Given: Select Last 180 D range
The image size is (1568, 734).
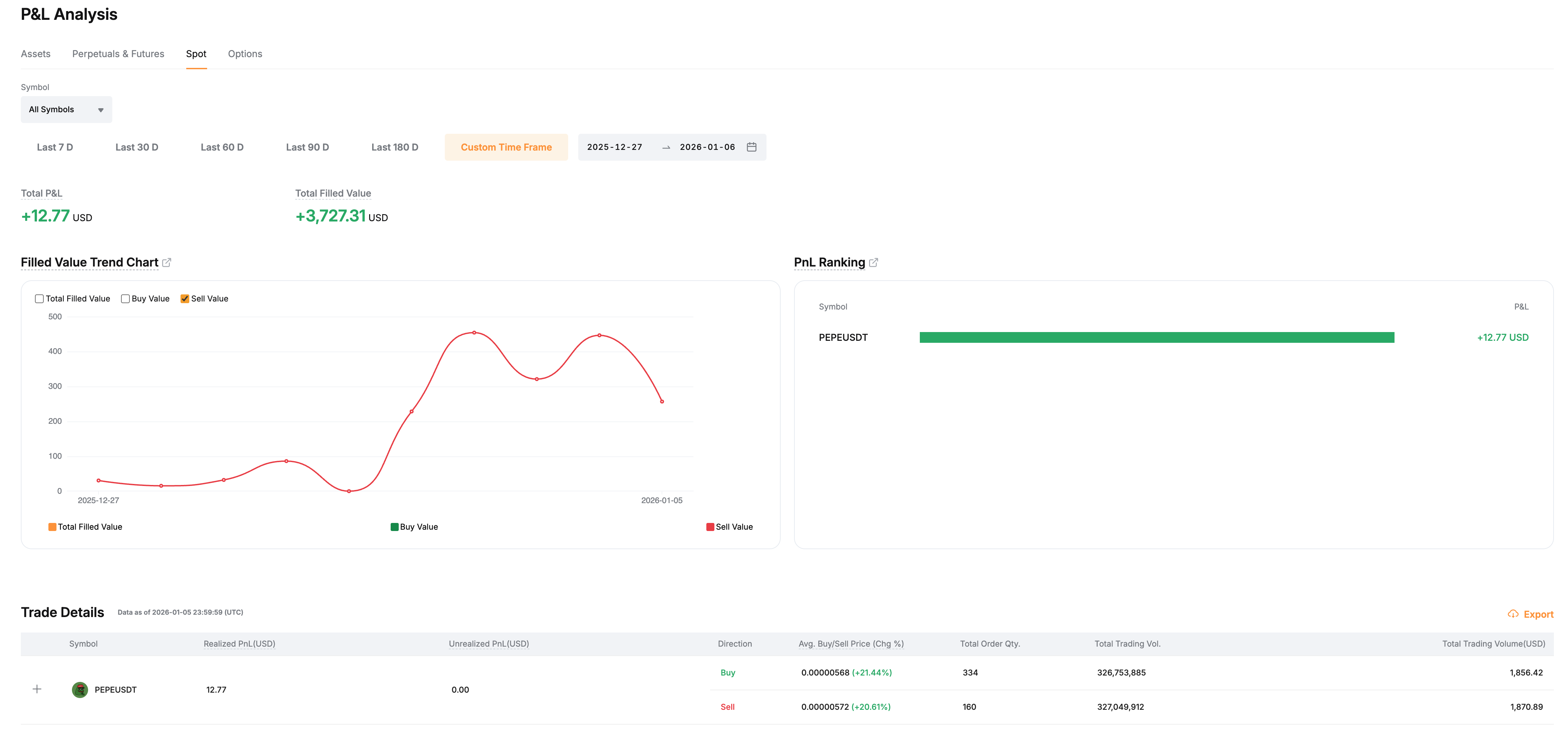Looking at the screenshot, I should (394, 147).
